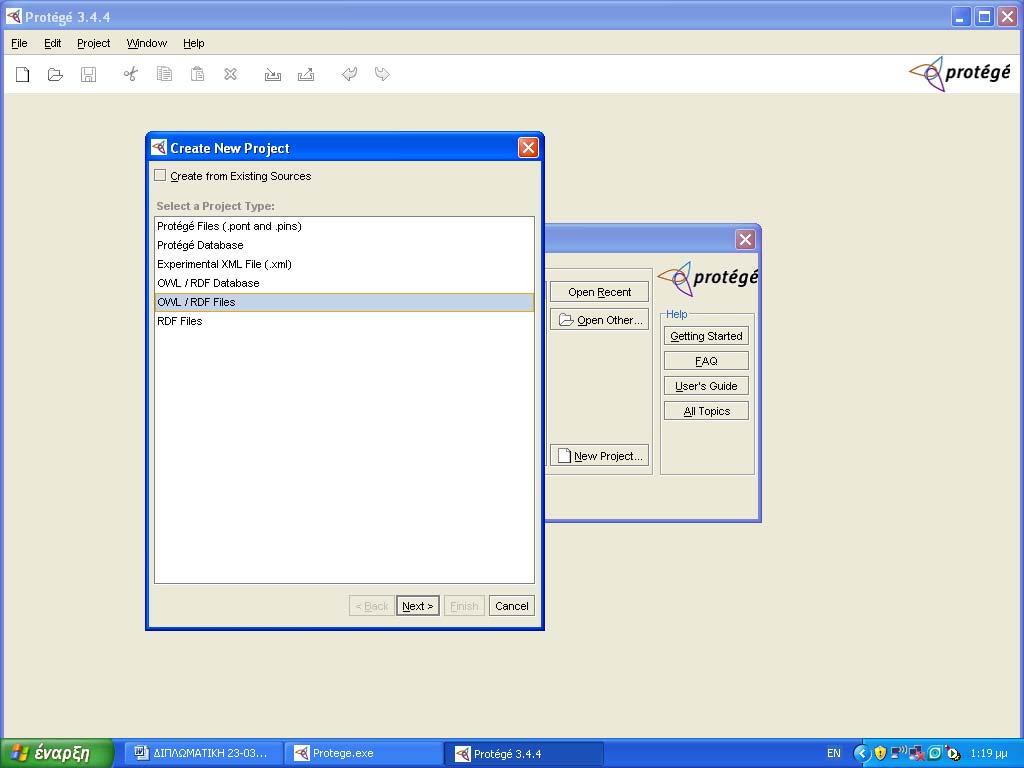
Task: Click the Redo arrow toolbar icon
Action: pyautogui.click(x=382, y=74)
